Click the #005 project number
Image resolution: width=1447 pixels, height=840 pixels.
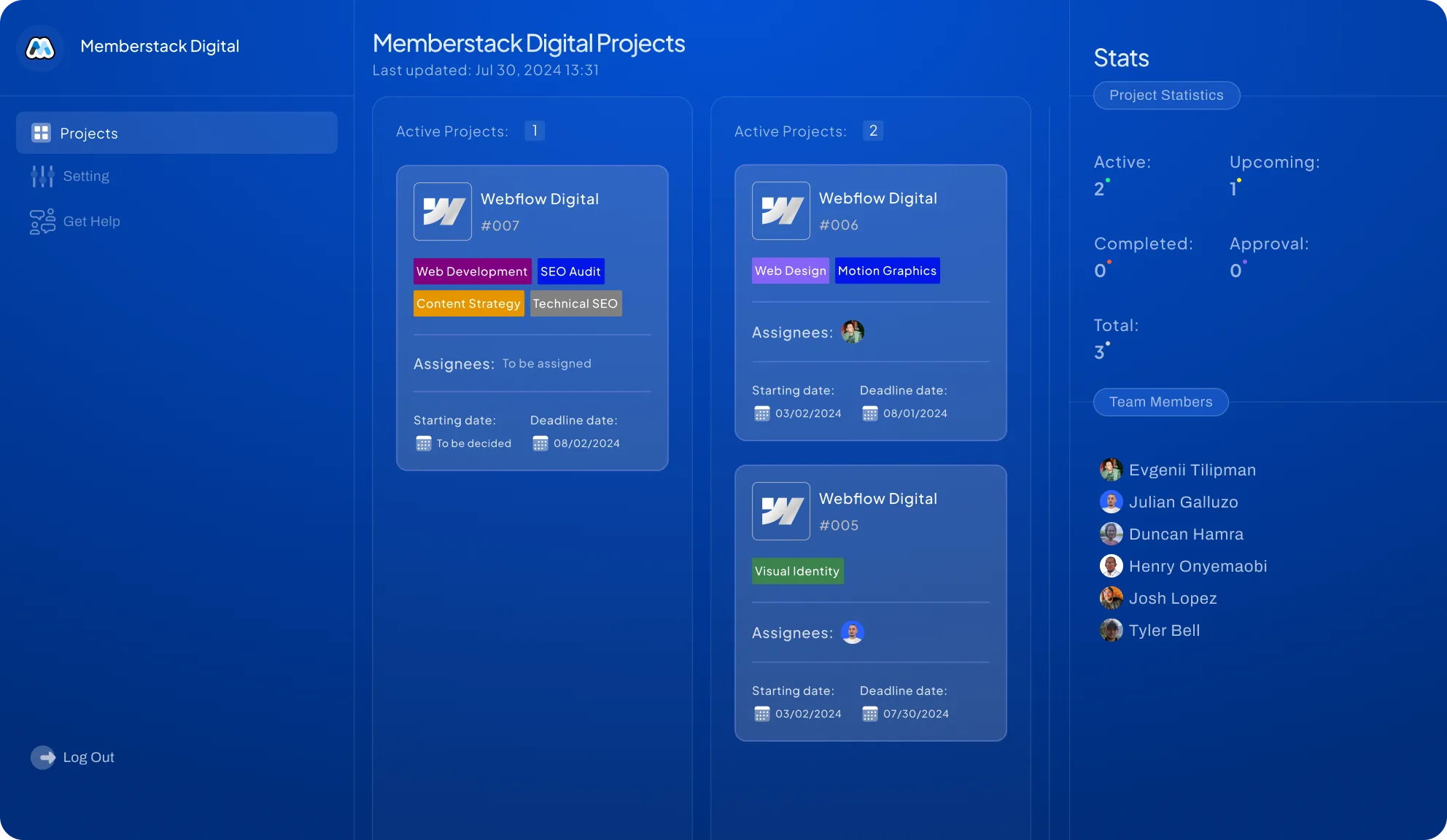click(839, 526)
